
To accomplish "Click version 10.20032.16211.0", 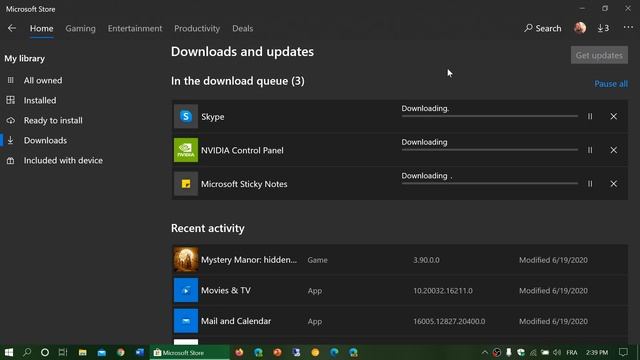I will click(x=443, y=291).
